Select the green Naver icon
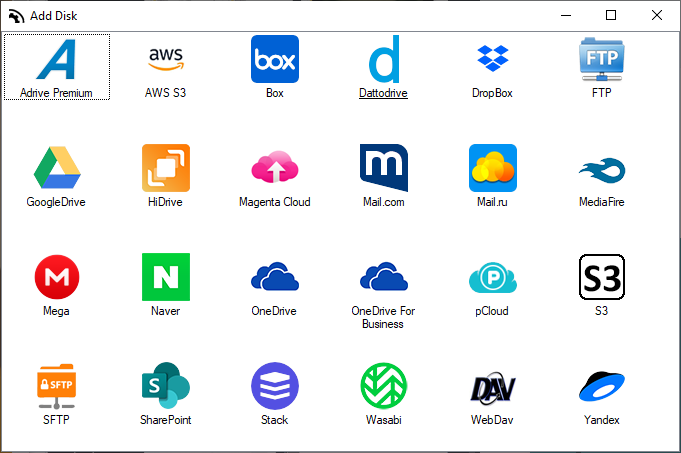This screenshot has width=681, height=453. [x=165, y=278]
